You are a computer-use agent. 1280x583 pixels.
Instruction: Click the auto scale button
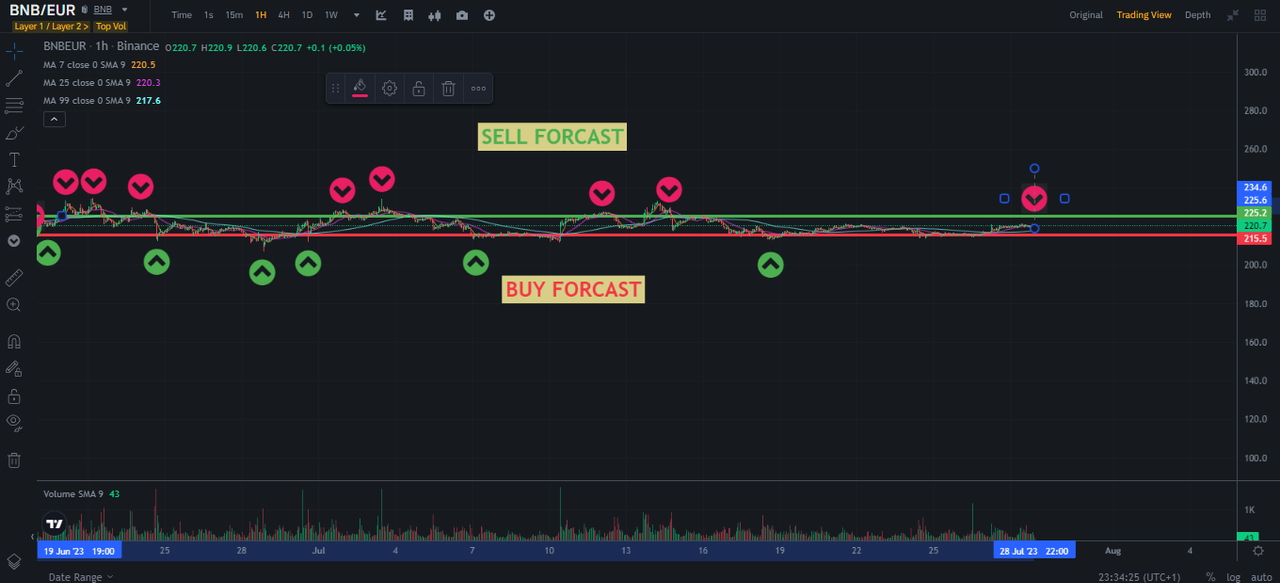1262,577
